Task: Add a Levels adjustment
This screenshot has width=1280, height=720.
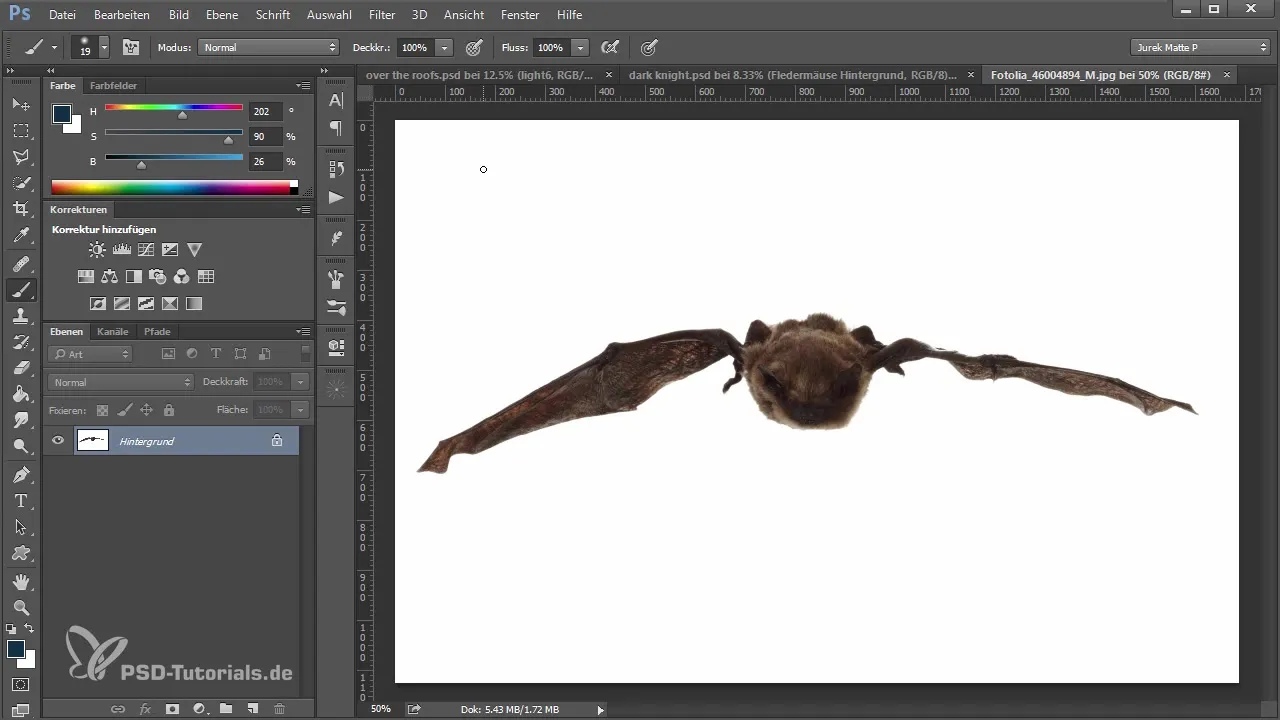Action: tap(122, 250)
